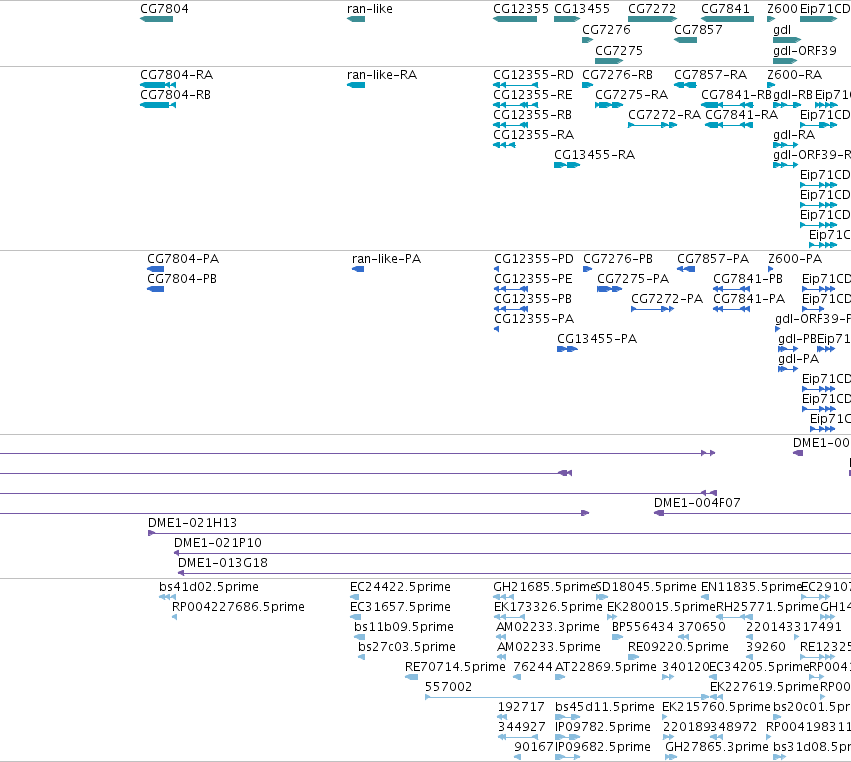Select transcript CG7804-RA
851x762 pixels.
[176, 75]
